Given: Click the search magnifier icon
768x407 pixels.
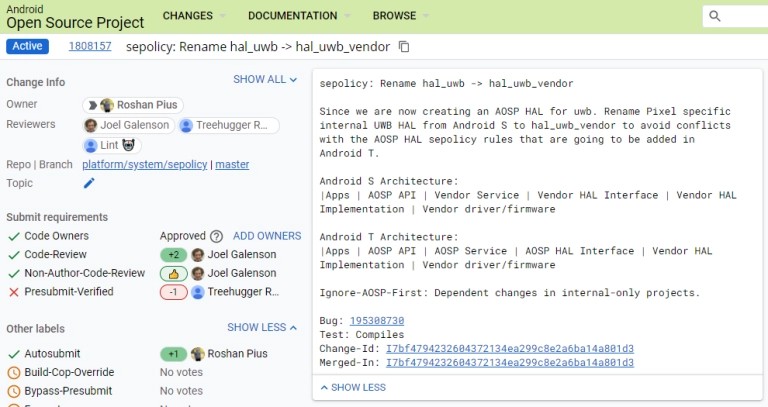Looking at the screenshot, I should coord(715,16).
